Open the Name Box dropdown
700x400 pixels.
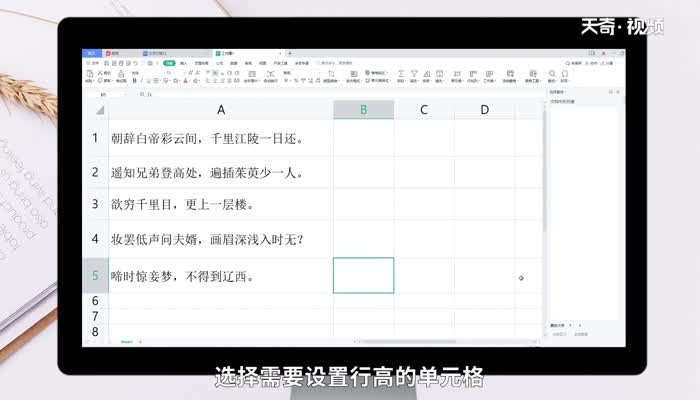pyautogui.click(x=125, y=95)
